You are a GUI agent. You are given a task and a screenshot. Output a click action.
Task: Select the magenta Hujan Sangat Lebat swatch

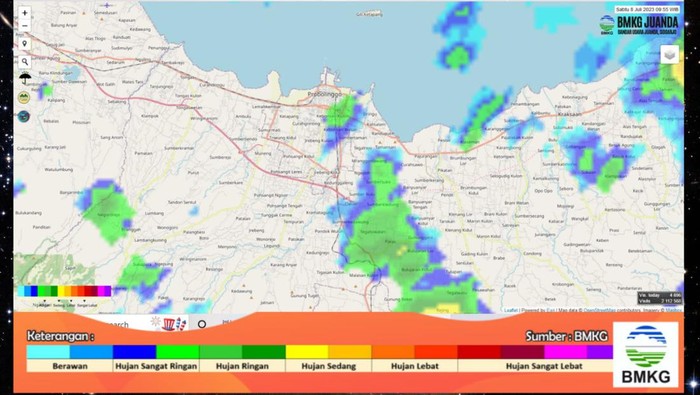(566, 352)
